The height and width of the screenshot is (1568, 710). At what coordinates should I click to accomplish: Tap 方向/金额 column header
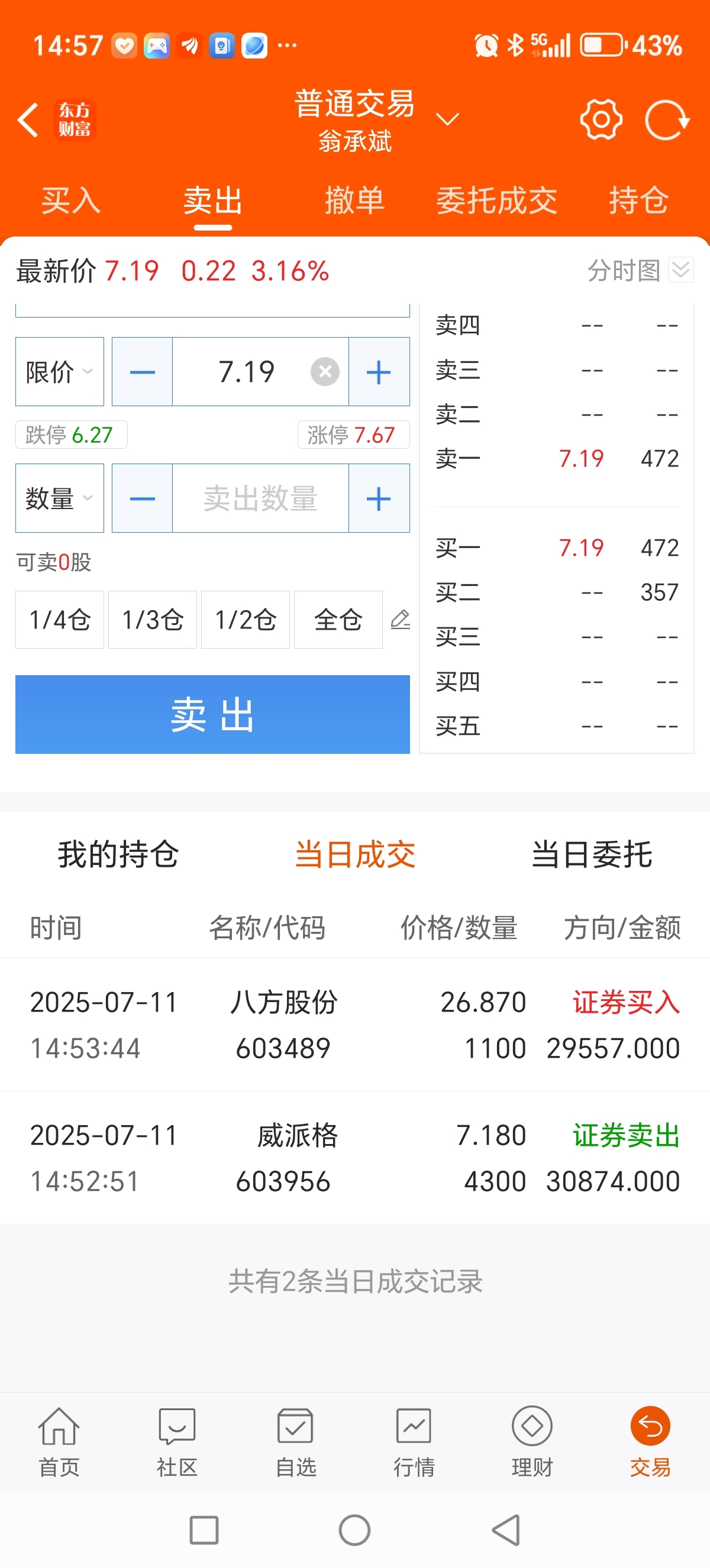pos(622,928)
